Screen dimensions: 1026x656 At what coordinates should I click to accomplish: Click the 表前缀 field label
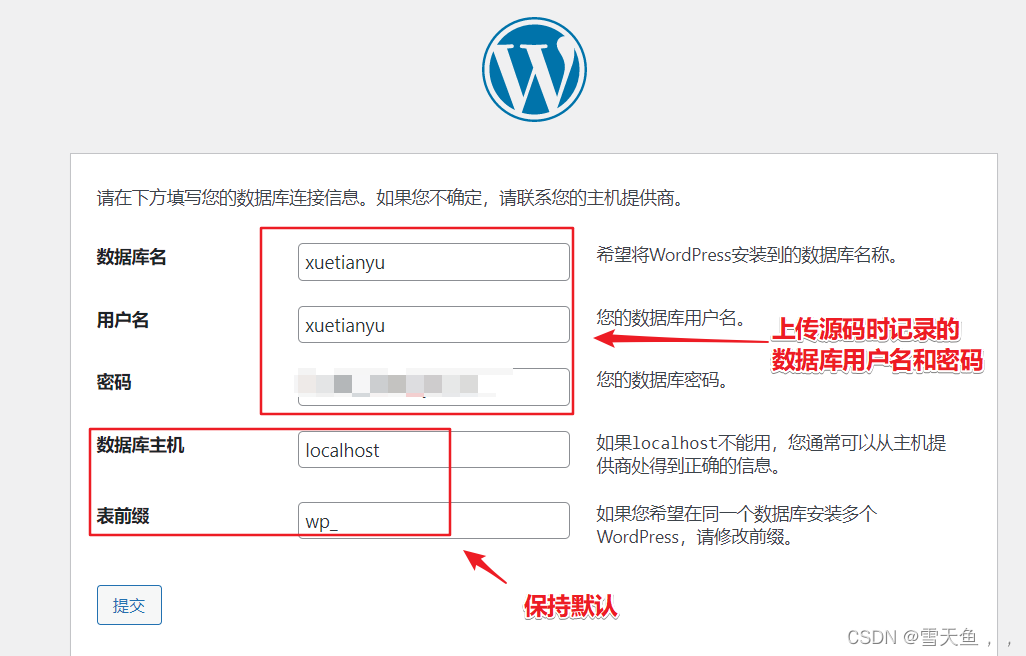coord(123,516)
